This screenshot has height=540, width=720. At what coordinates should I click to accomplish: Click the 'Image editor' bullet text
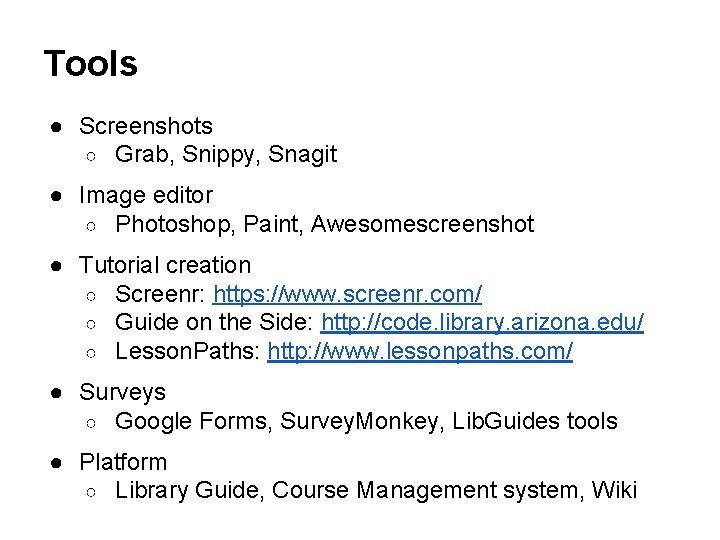[146, 196]
